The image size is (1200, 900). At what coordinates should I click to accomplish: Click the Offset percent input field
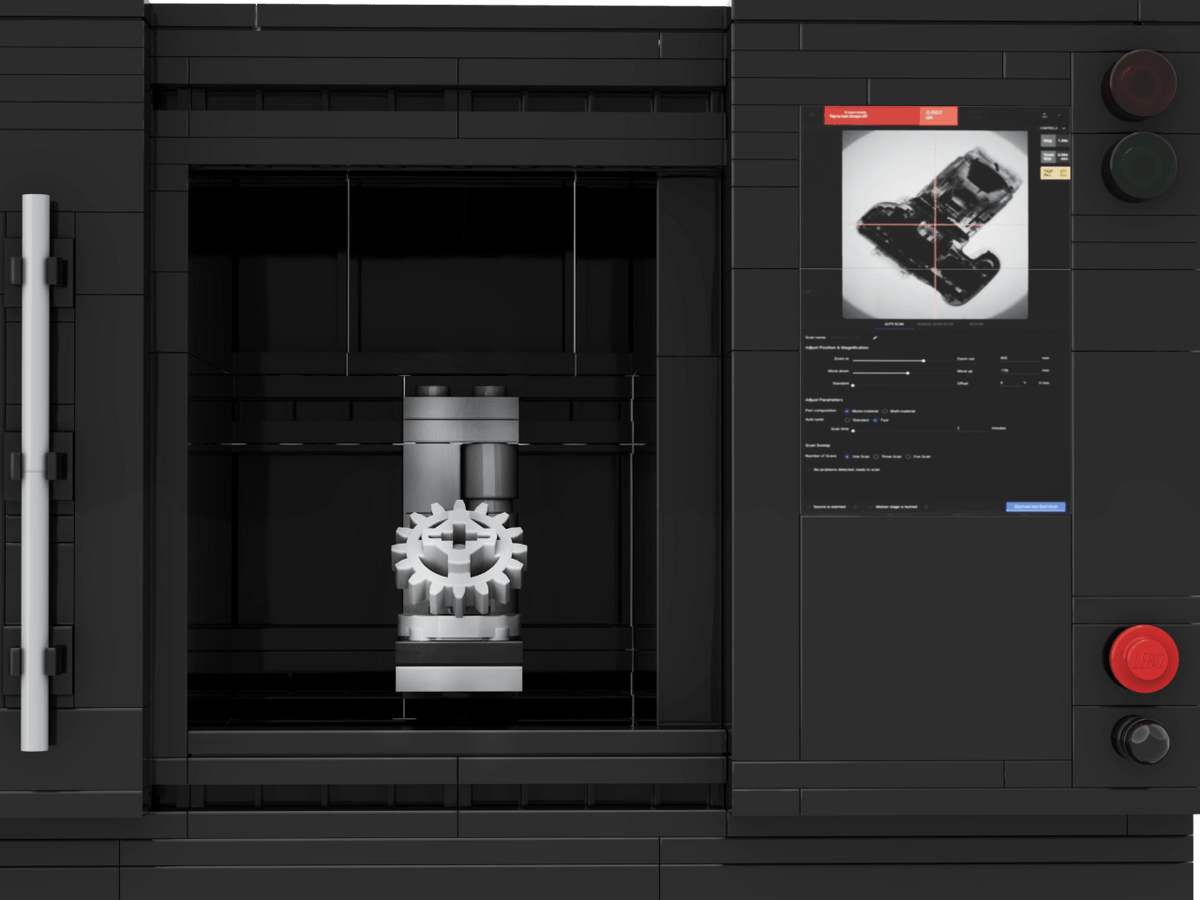click(x=1010, y=382)
